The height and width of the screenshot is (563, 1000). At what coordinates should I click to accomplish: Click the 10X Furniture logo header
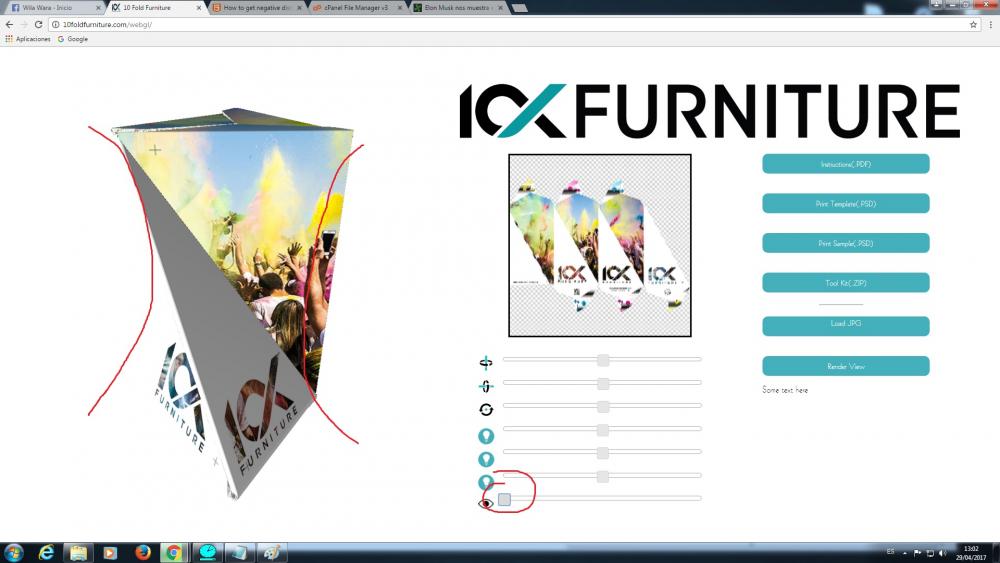[x=710, y=111]
